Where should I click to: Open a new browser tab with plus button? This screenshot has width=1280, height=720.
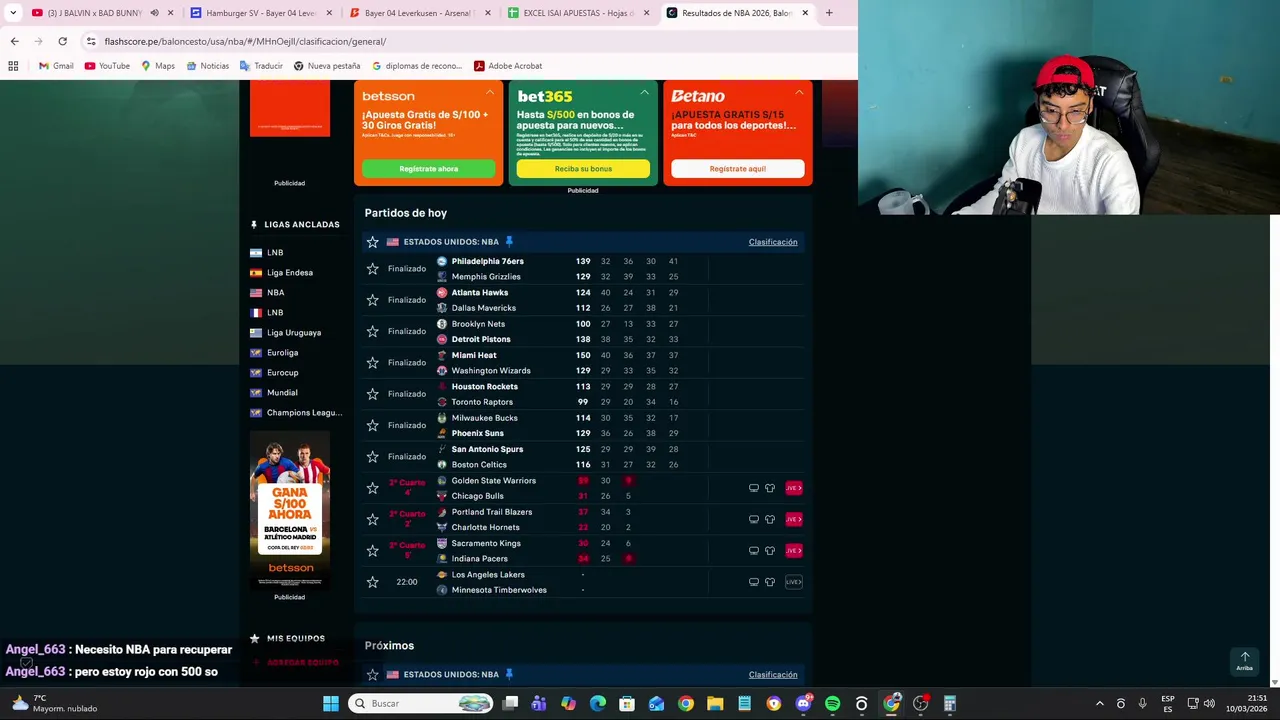tap(828, 13)
